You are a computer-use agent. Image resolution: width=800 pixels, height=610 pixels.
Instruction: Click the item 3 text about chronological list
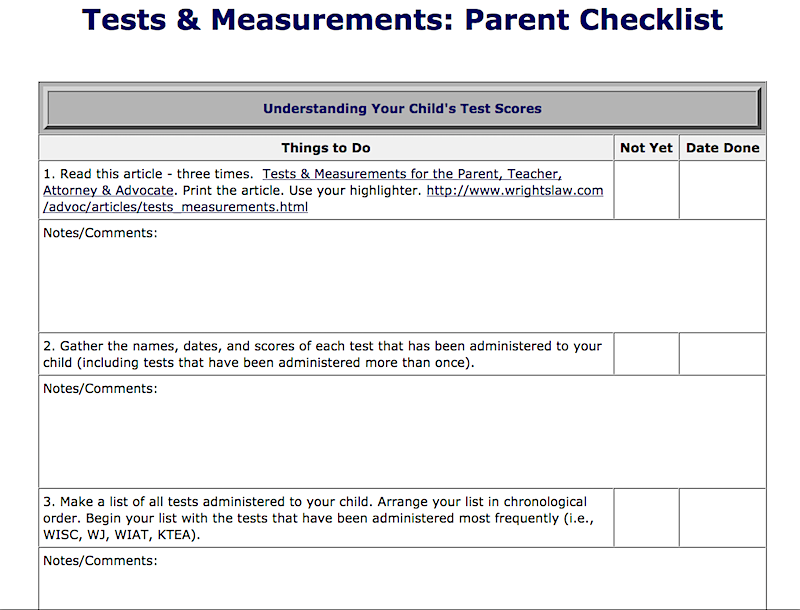pyautogui.click(x=318, y=518)
